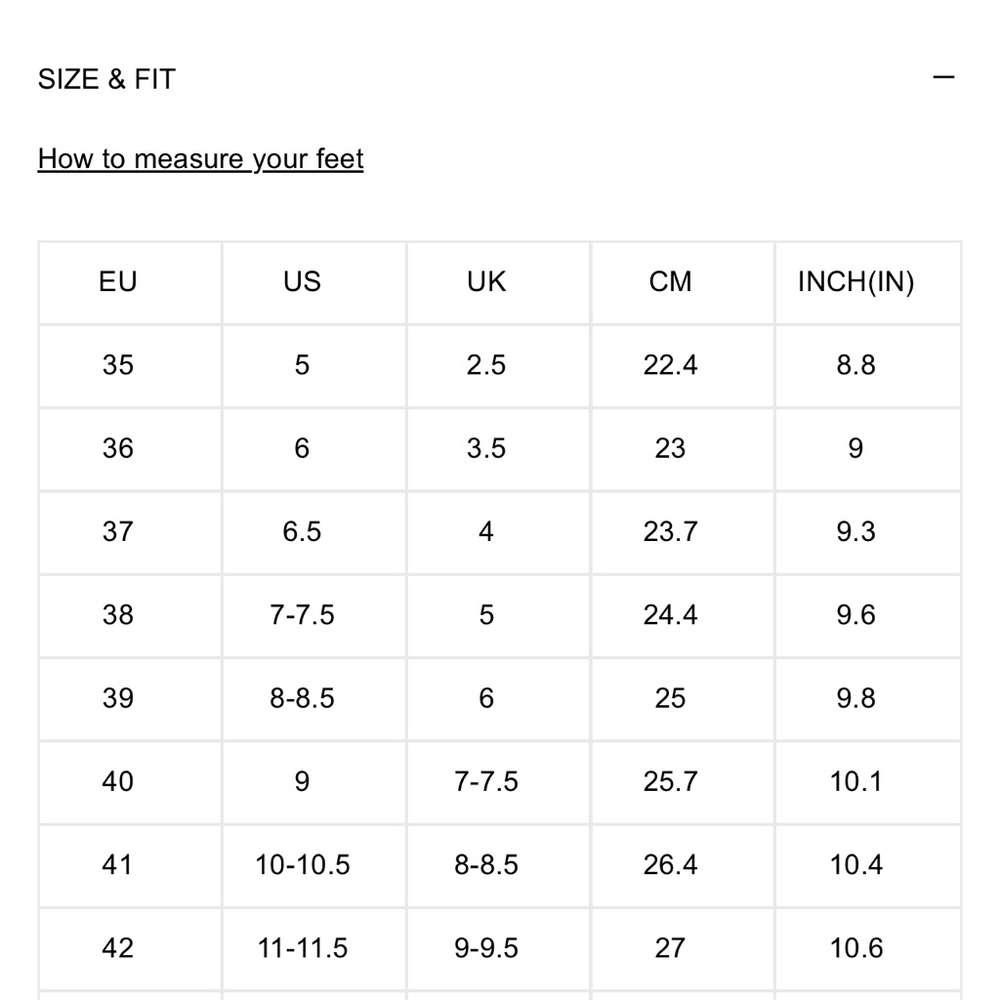This screenshot has height=1000, width=1000.
Task: Click US size 7-7.5 cell
Action: click(x=302, y=615)
